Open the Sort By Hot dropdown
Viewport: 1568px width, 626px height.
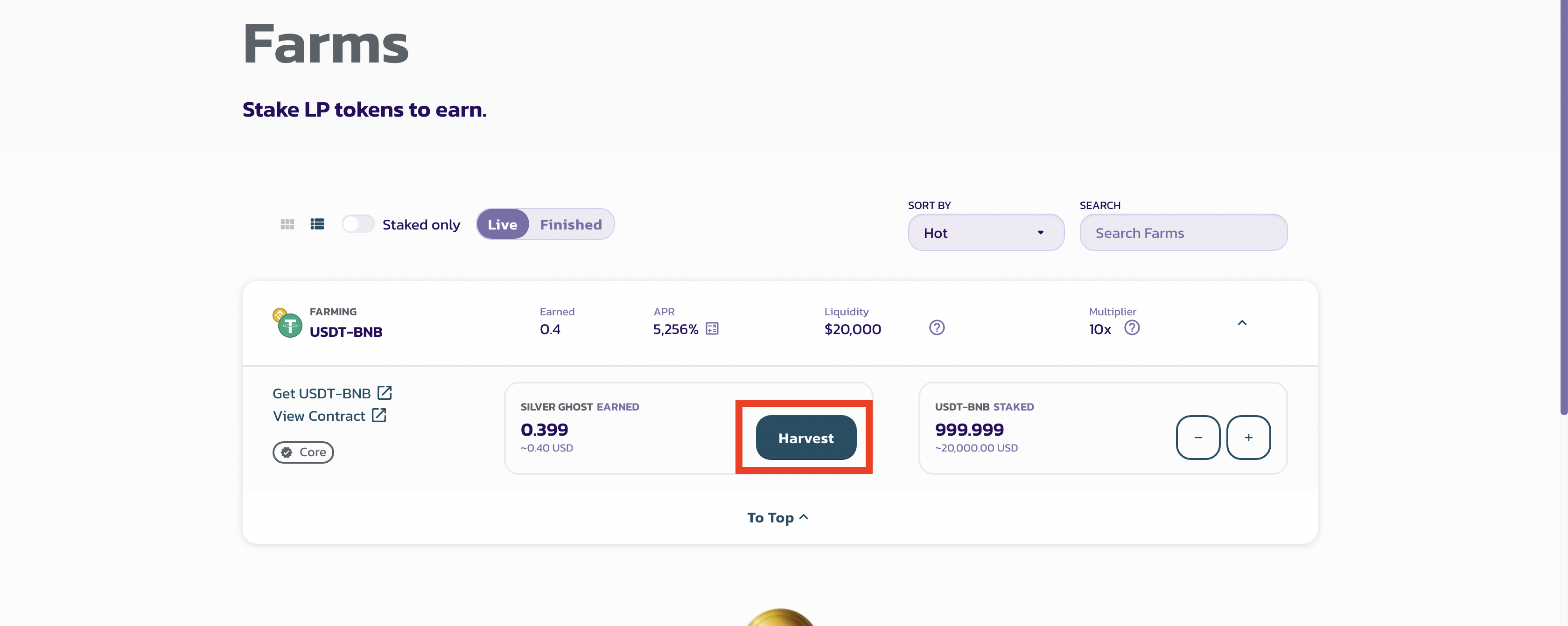tap(986, 232)
